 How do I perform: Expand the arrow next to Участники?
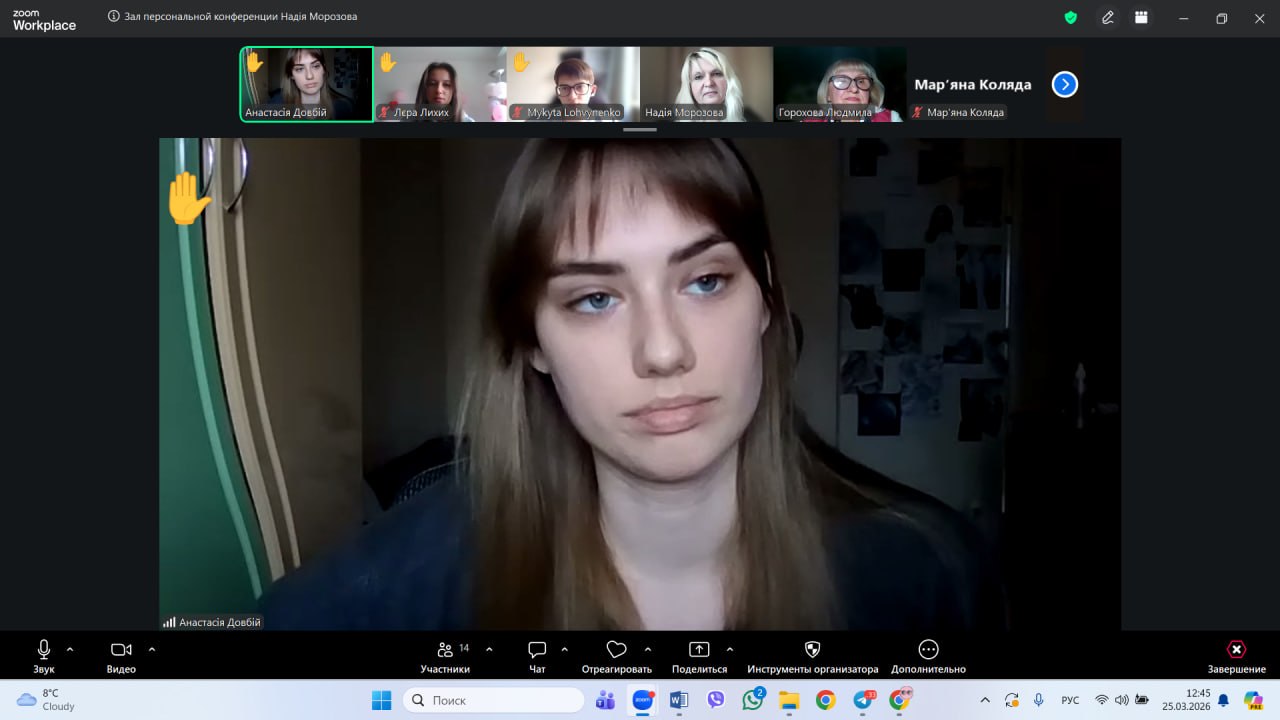pyautogui.click(x=489, y=649)
